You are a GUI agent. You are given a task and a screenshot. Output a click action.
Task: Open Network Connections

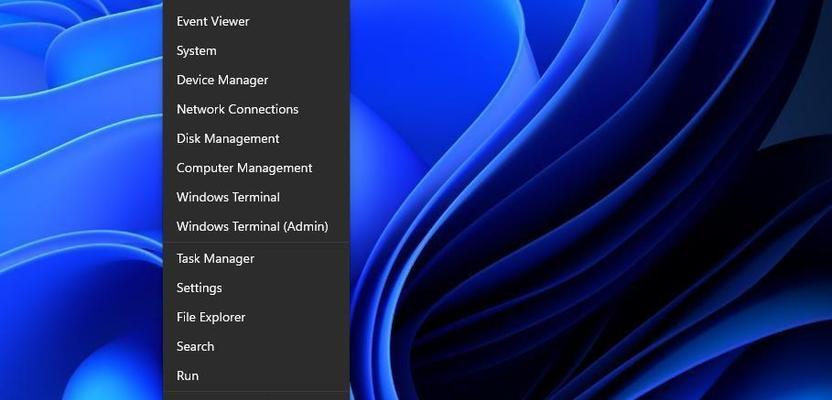(x=256, y=109)
